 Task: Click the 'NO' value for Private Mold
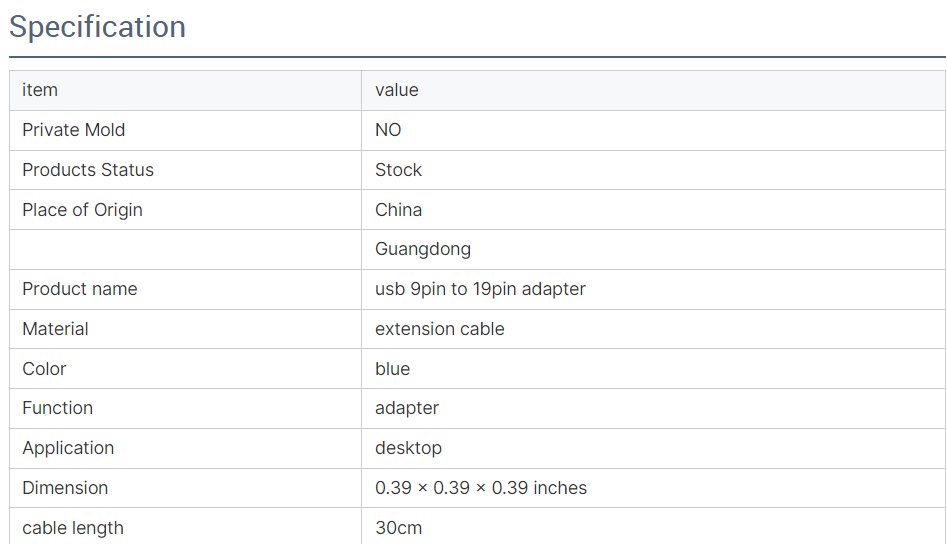(388, 130)
